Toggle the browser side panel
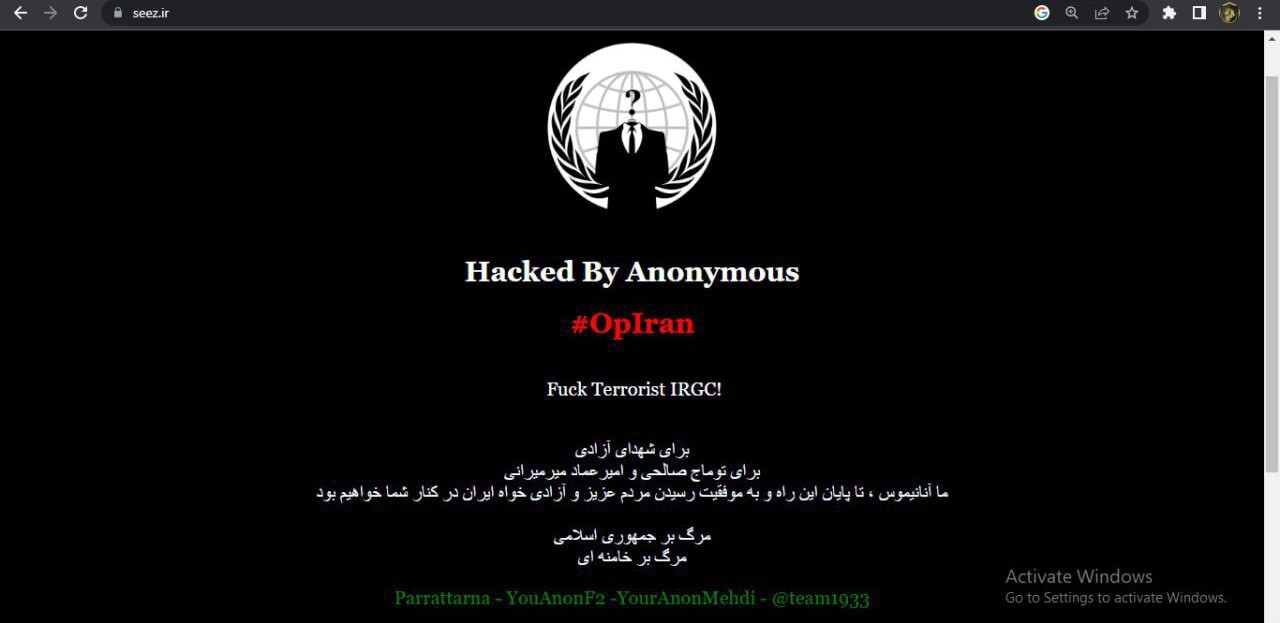Image resolution: width=1280 pixels, height=623 pixels. [x=1199, y=13]
